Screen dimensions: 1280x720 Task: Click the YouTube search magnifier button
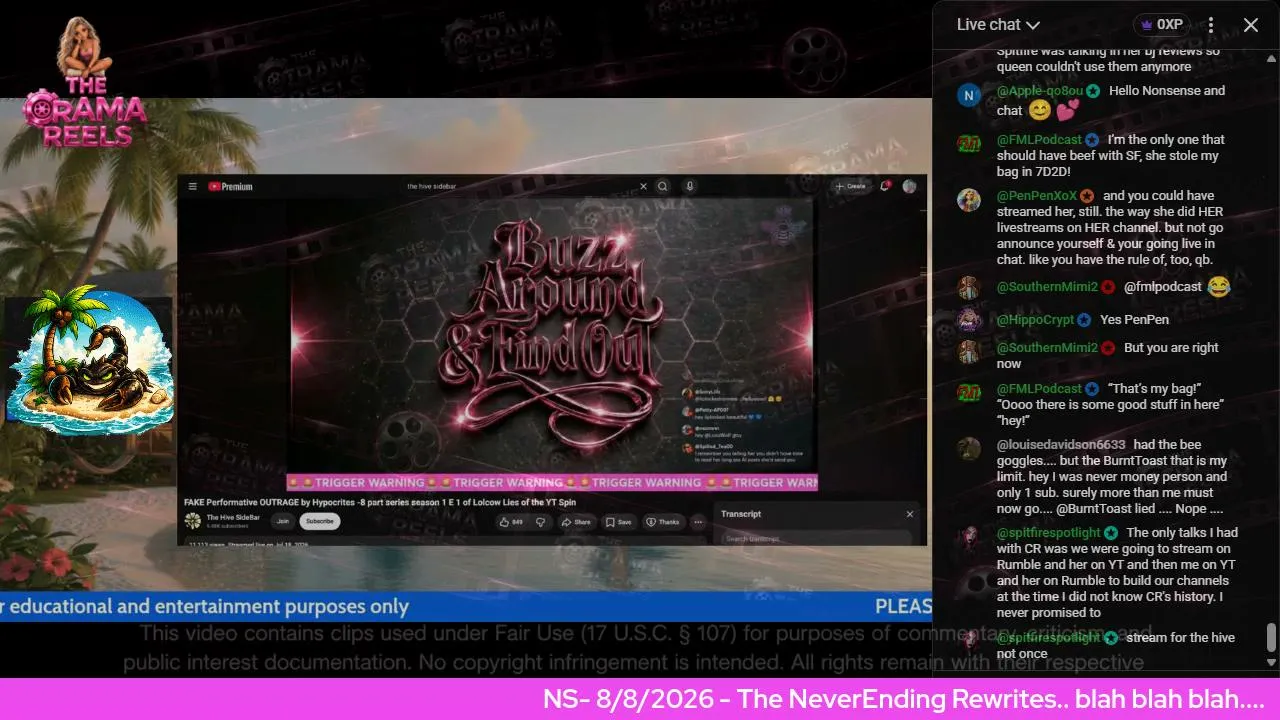coord(662,186)
